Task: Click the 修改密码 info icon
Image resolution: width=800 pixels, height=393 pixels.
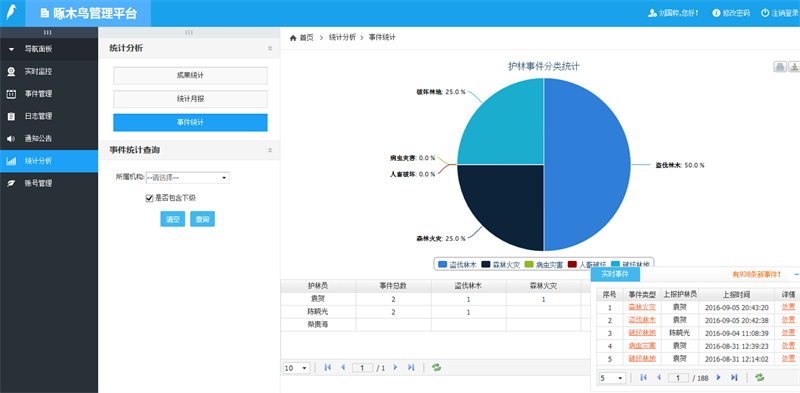Action: [x=716, y=13]
